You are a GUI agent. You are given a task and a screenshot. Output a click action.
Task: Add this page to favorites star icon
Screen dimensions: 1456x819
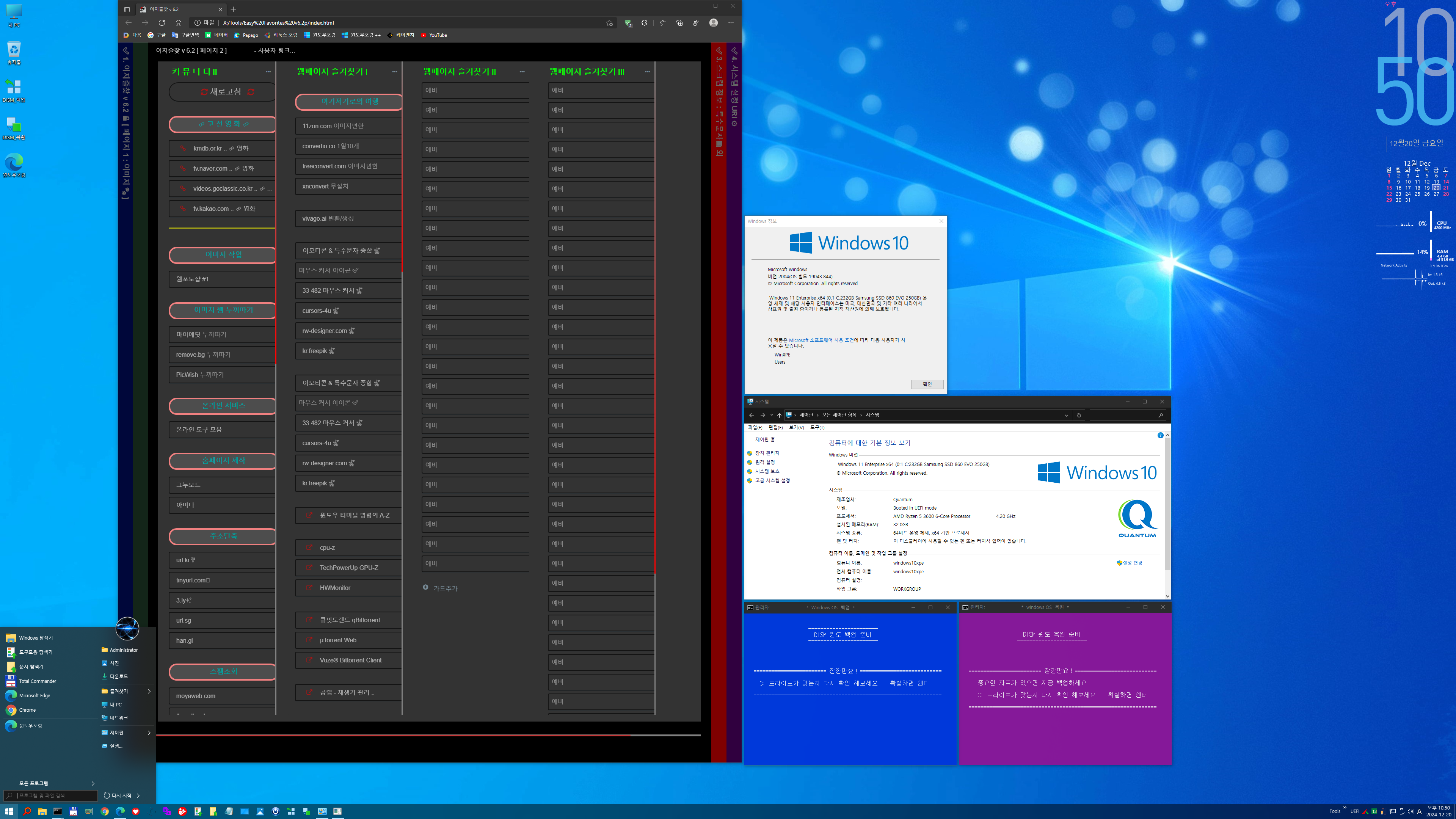coord(609,23)
